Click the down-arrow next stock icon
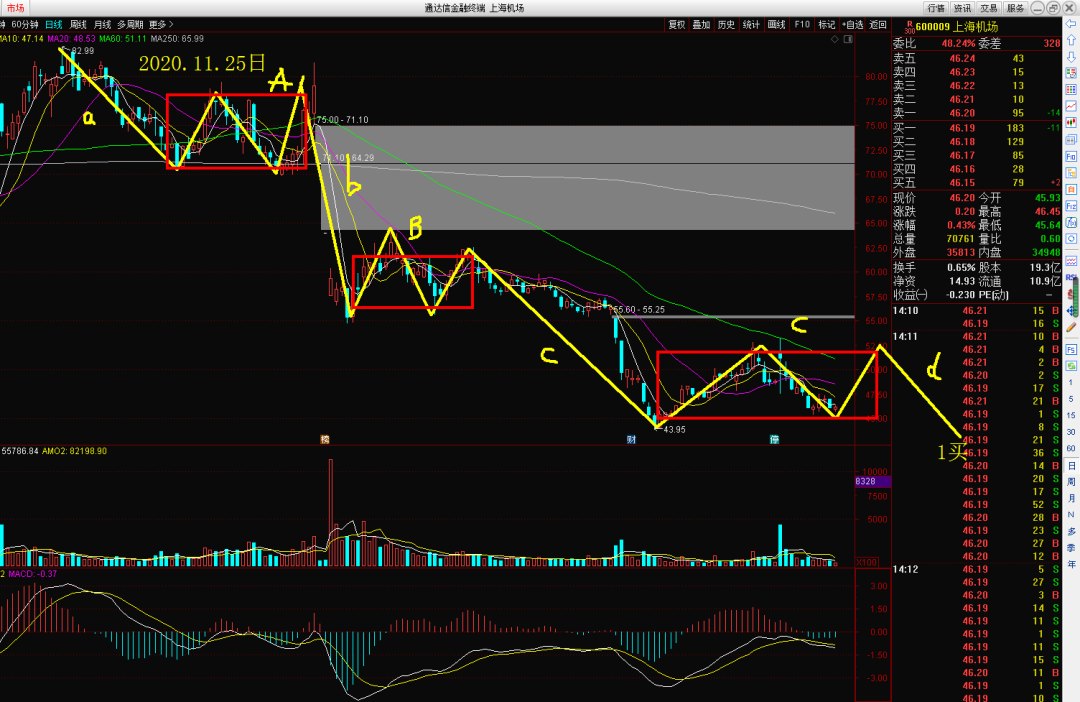 tap(1071, 56)
